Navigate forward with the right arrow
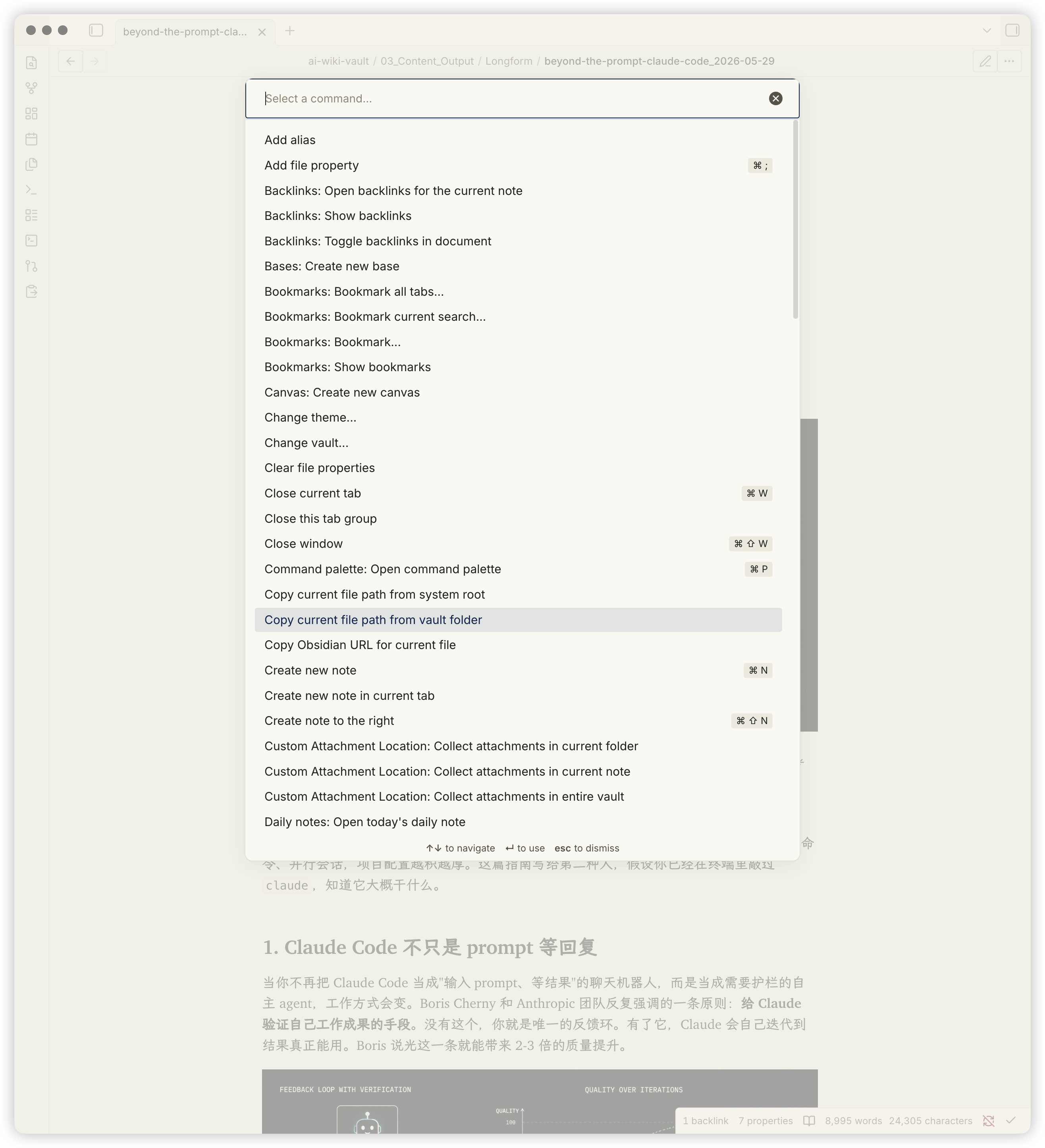 pos(94,61)
